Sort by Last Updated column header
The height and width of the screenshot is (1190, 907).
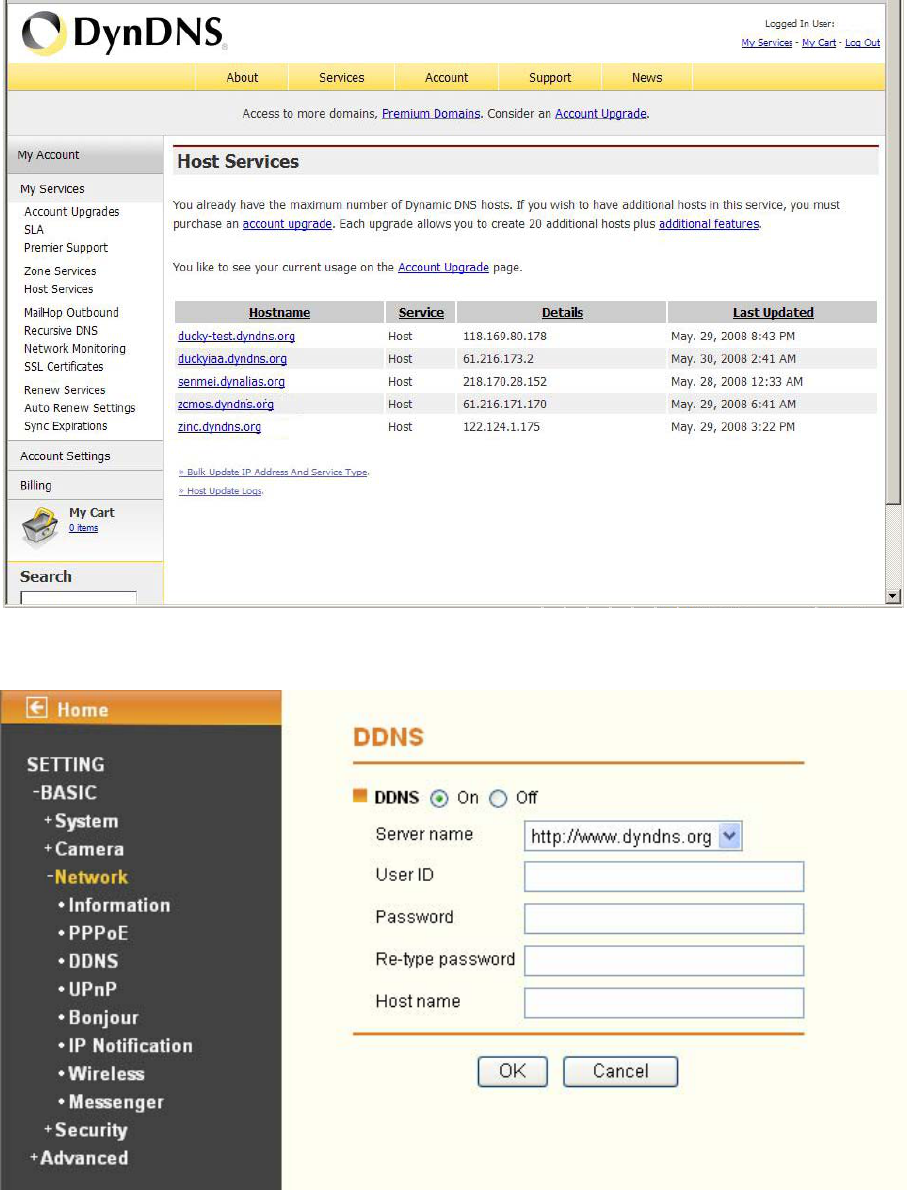pyautogui.click(x=773, y=313)
